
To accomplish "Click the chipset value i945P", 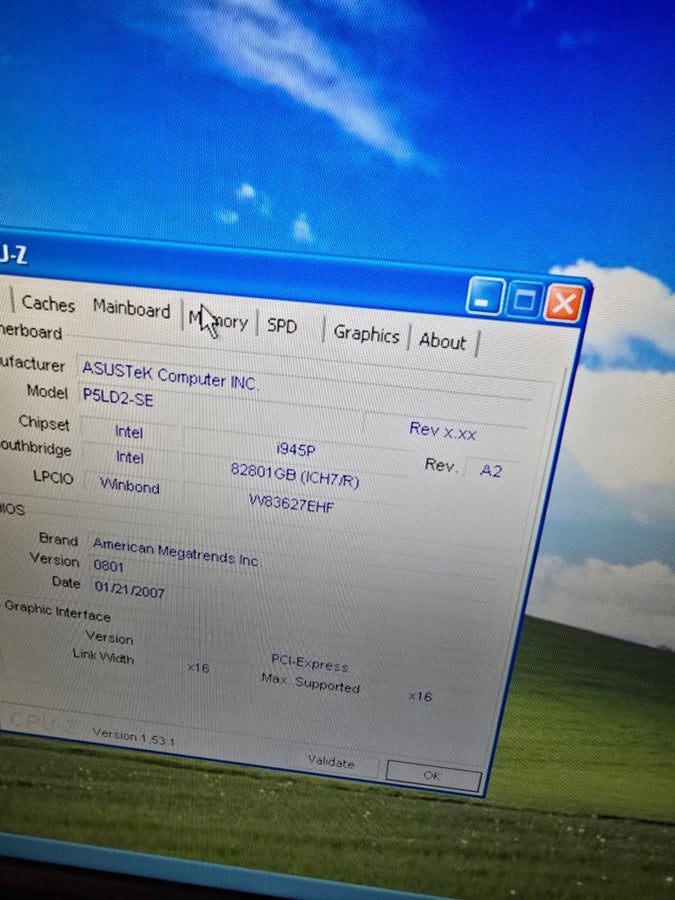I will 296,449.
